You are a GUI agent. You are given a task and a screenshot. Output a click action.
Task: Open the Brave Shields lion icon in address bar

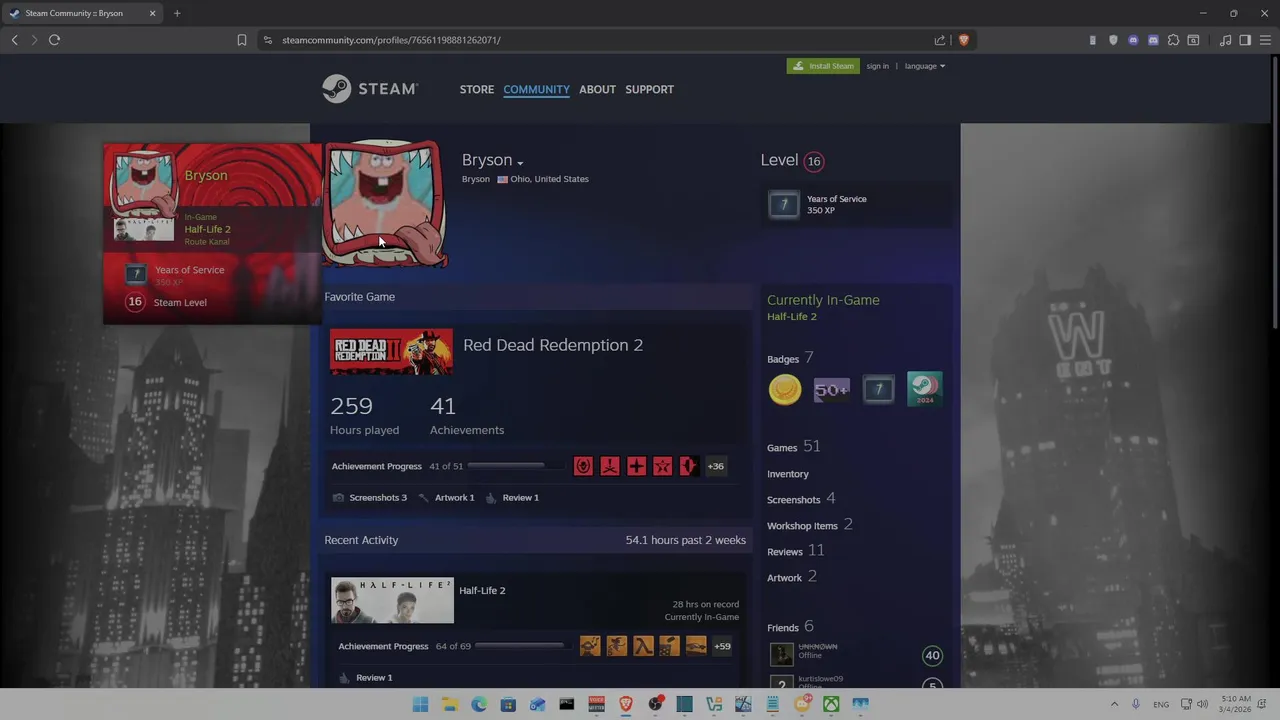(x=964, y=40)
